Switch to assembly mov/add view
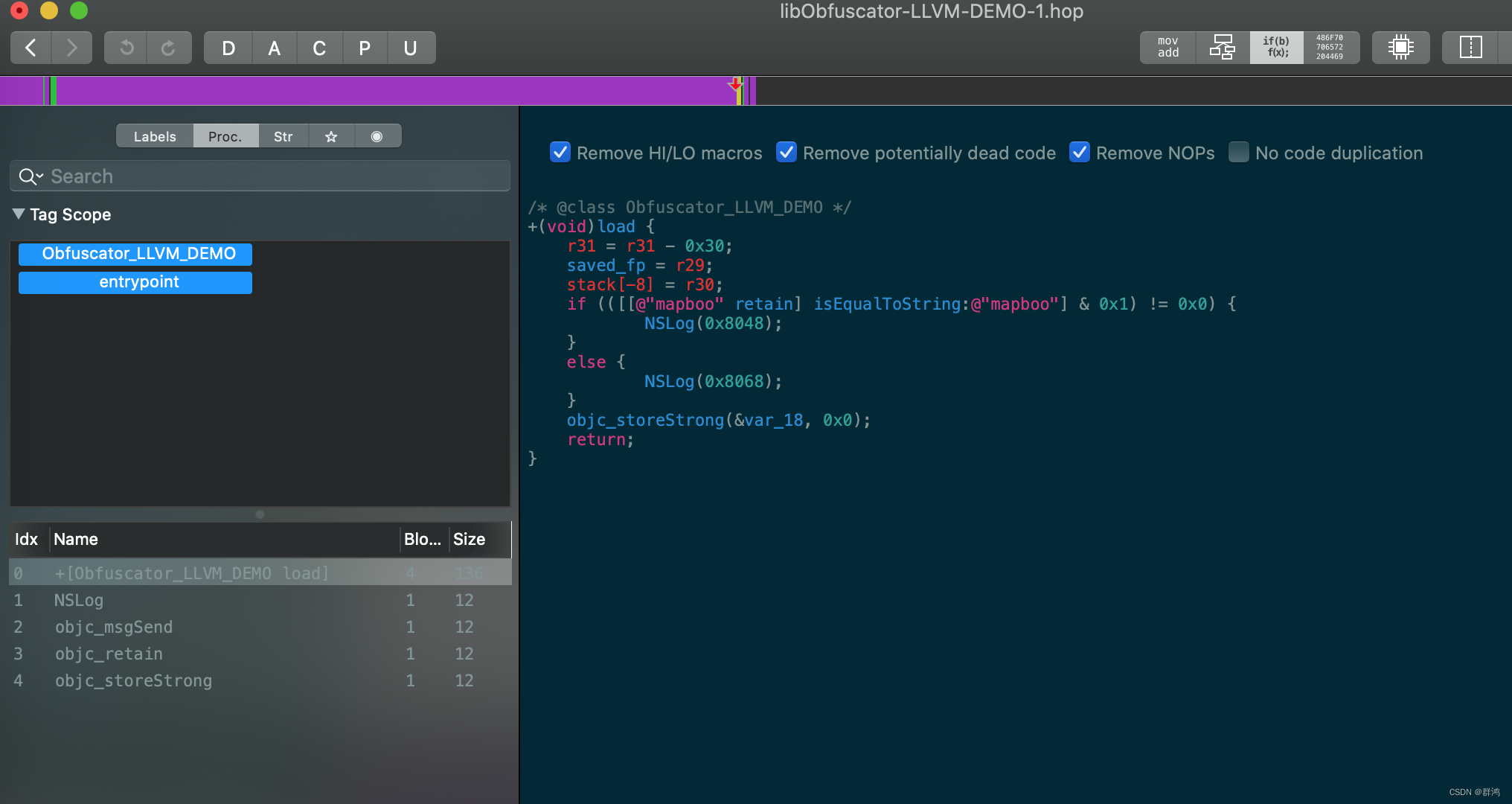This screenshot has height=804, width=1512. click(x=1167, y=48)
